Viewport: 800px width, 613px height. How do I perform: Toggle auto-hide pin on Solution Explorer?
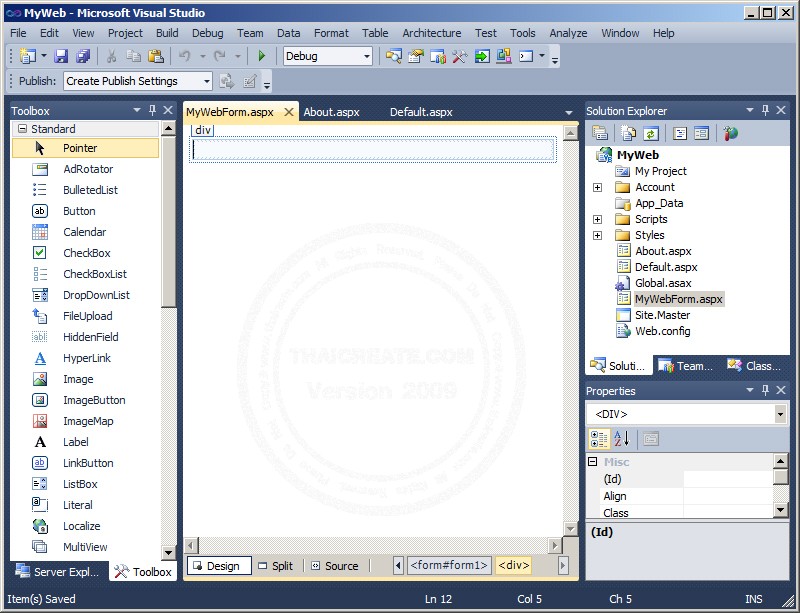(765, 110)
